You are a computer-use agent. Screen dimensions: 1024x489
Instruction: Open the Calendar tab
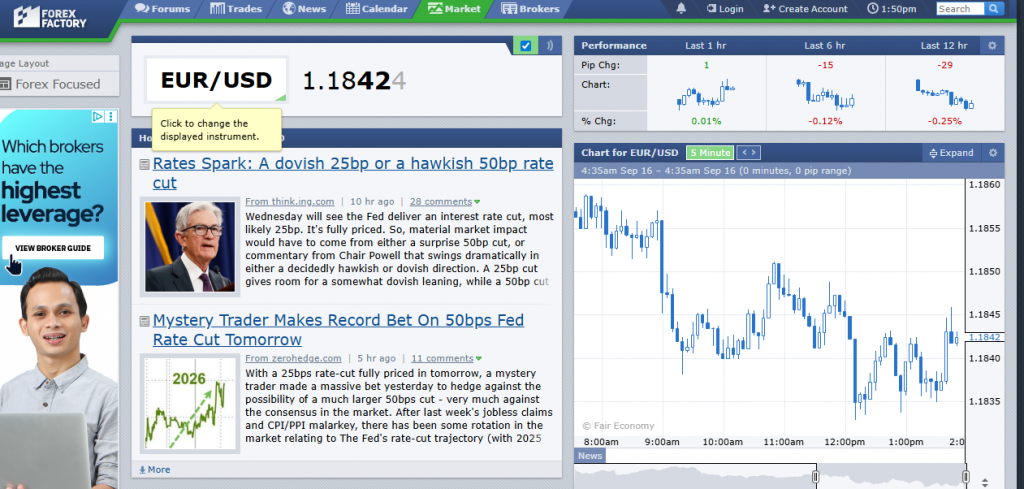[x=377, y=9]
